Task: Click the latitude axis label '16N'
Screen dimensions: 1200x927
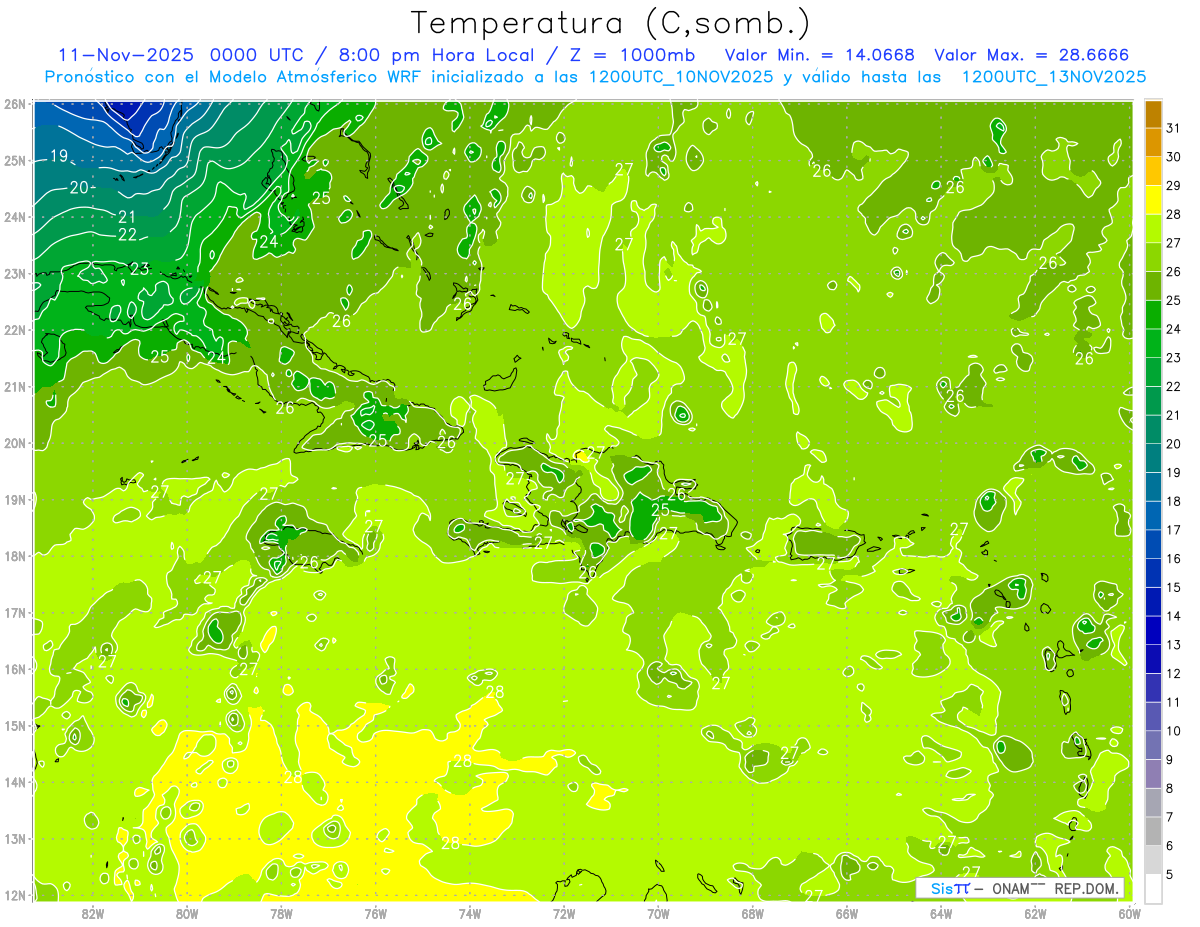Action: (x=14, y=669)
